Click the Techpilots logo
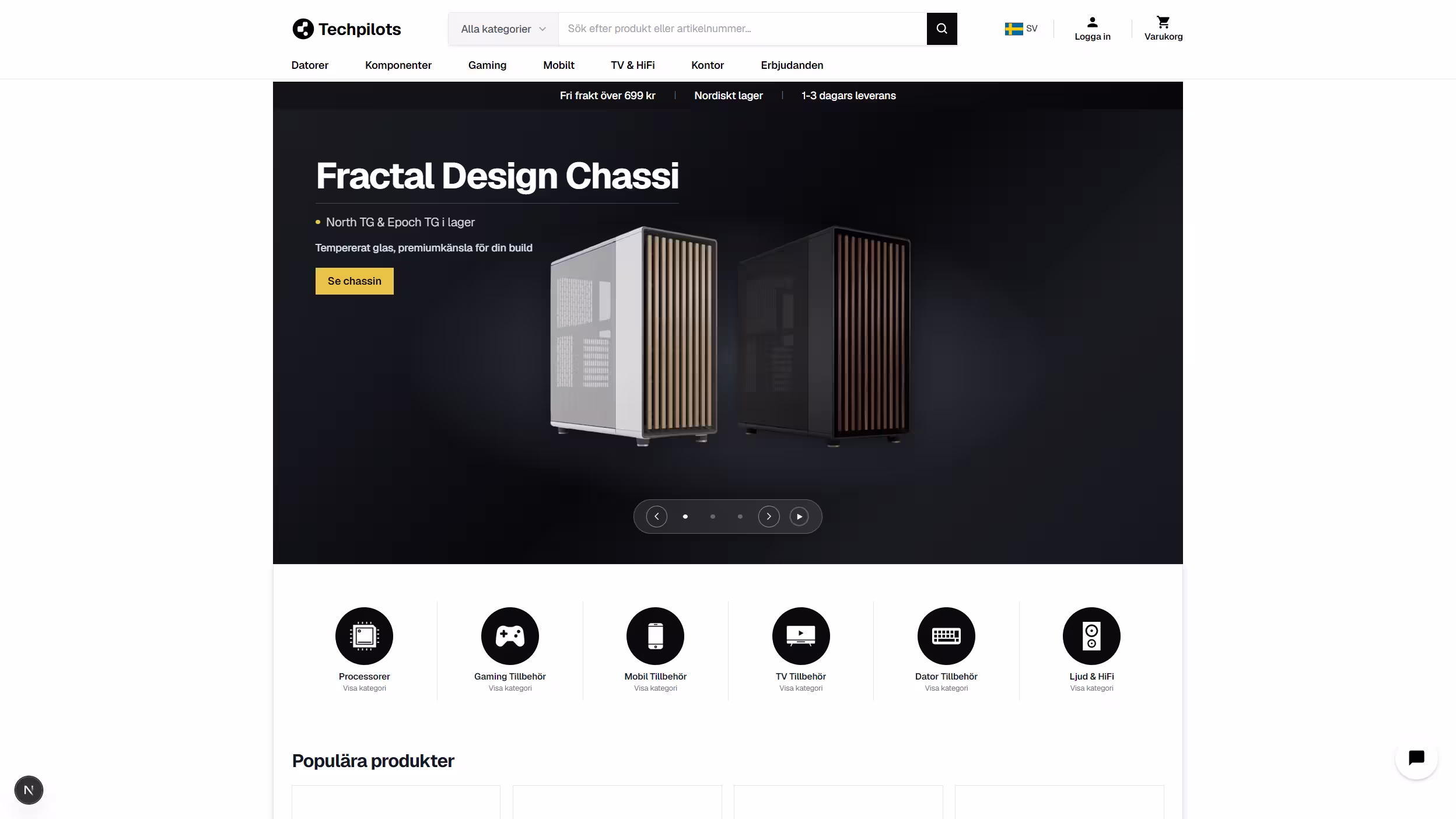The width and height of the screenshot is (1456, 819). [346, 29]
